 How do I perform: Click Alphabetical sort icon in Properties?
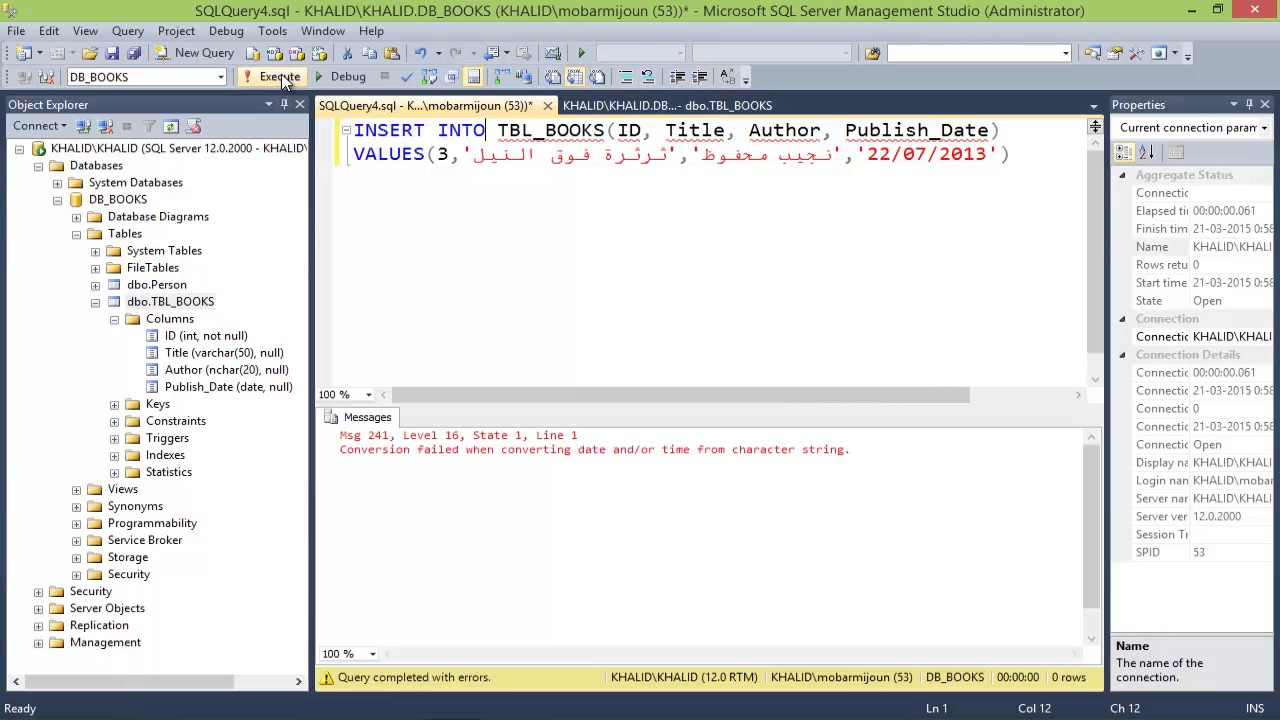[x=1146, y=152]
